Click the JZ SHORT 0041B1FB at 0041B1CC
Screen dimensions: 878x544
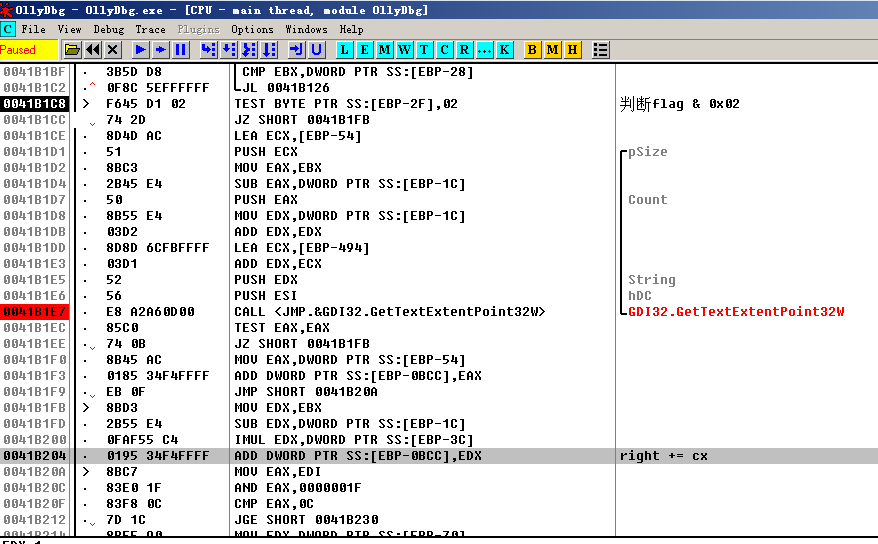click(302, 120)
